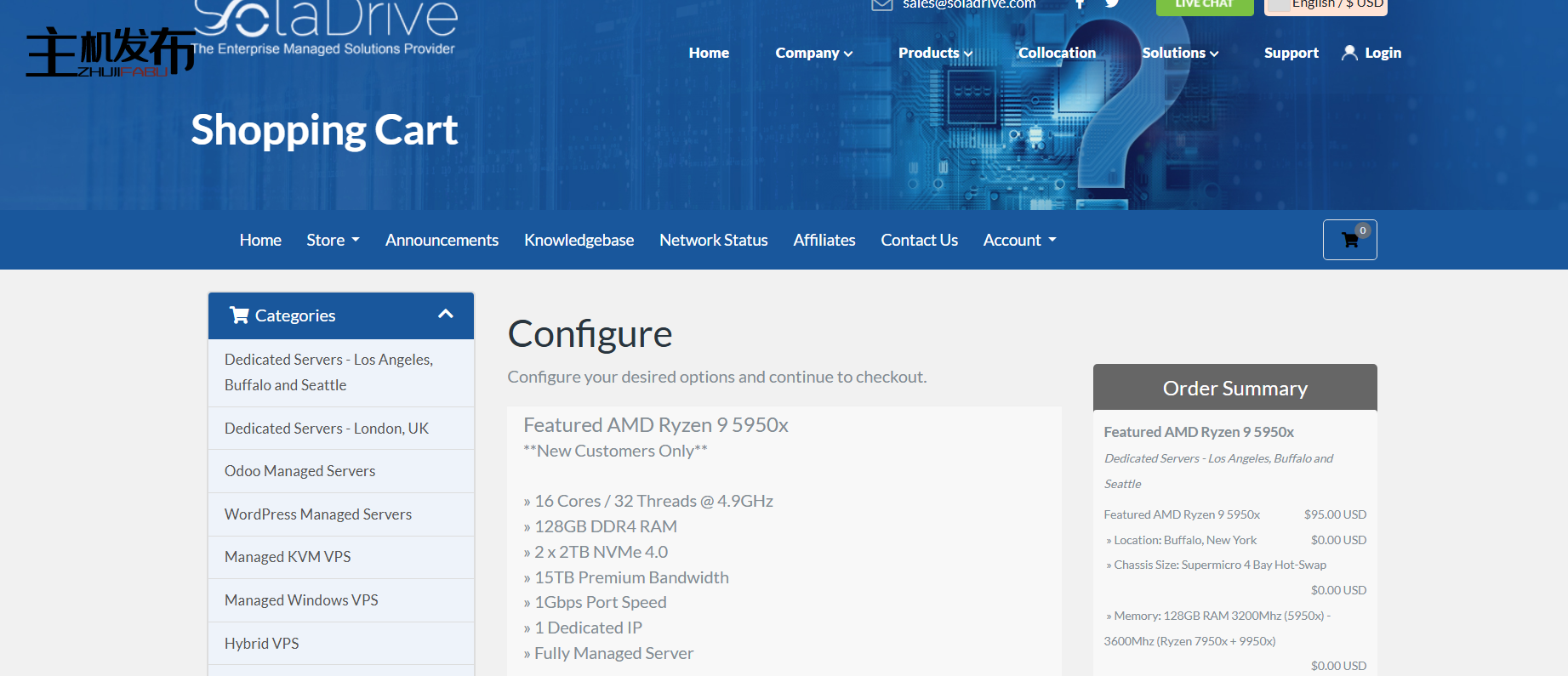This screenshot has height=676, width=1568.
Task: Open the Account dropdown menu
Action: click(1019, 241)
